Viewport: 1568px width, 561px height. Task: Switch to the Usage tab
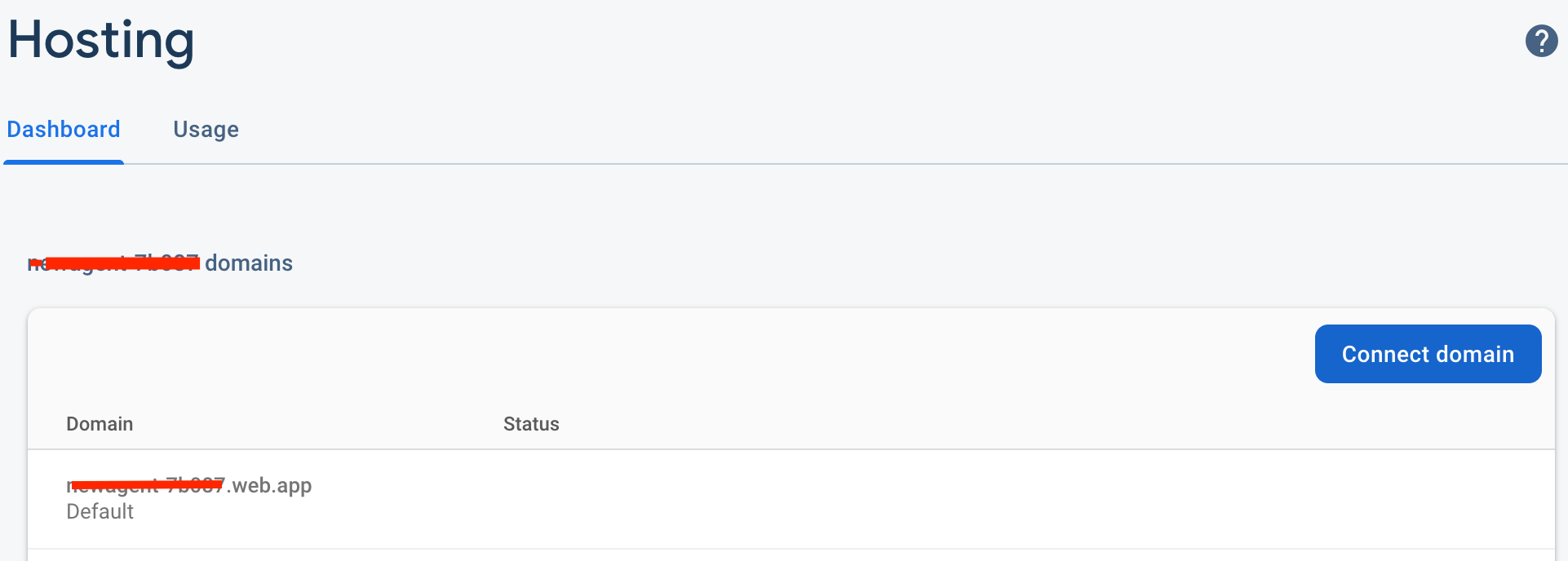pyautogui.click(x=206, y=130)
